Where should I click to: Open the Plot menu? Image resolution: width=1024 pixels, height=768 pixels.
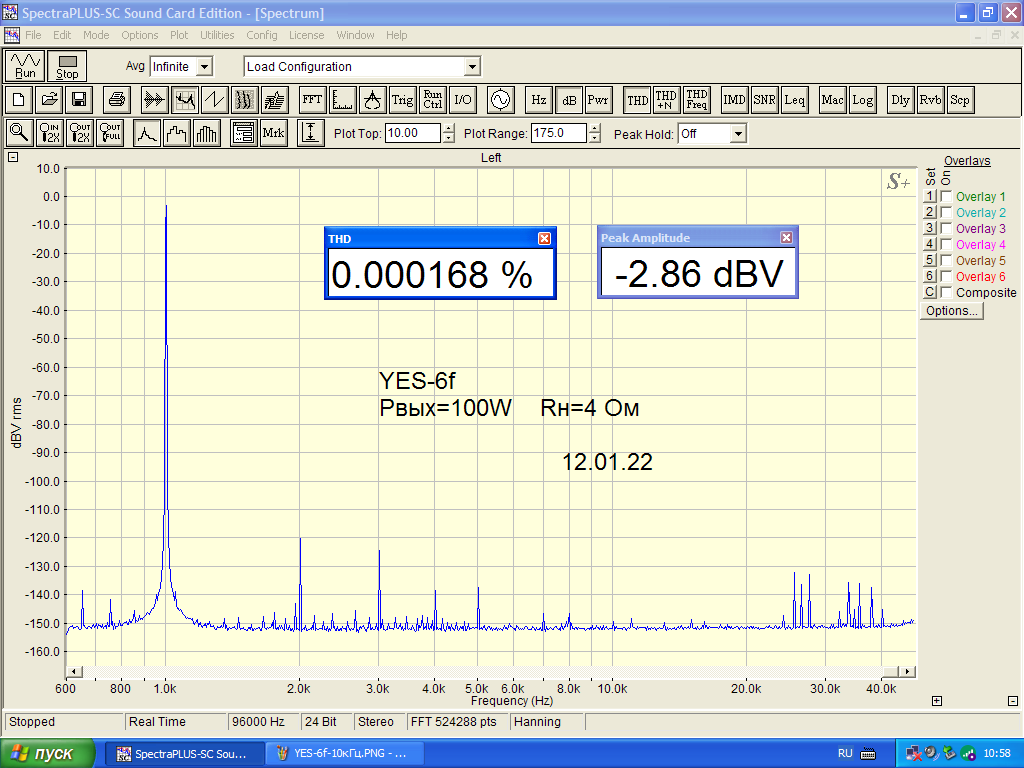pyautogui.click(x=179, y=35)
